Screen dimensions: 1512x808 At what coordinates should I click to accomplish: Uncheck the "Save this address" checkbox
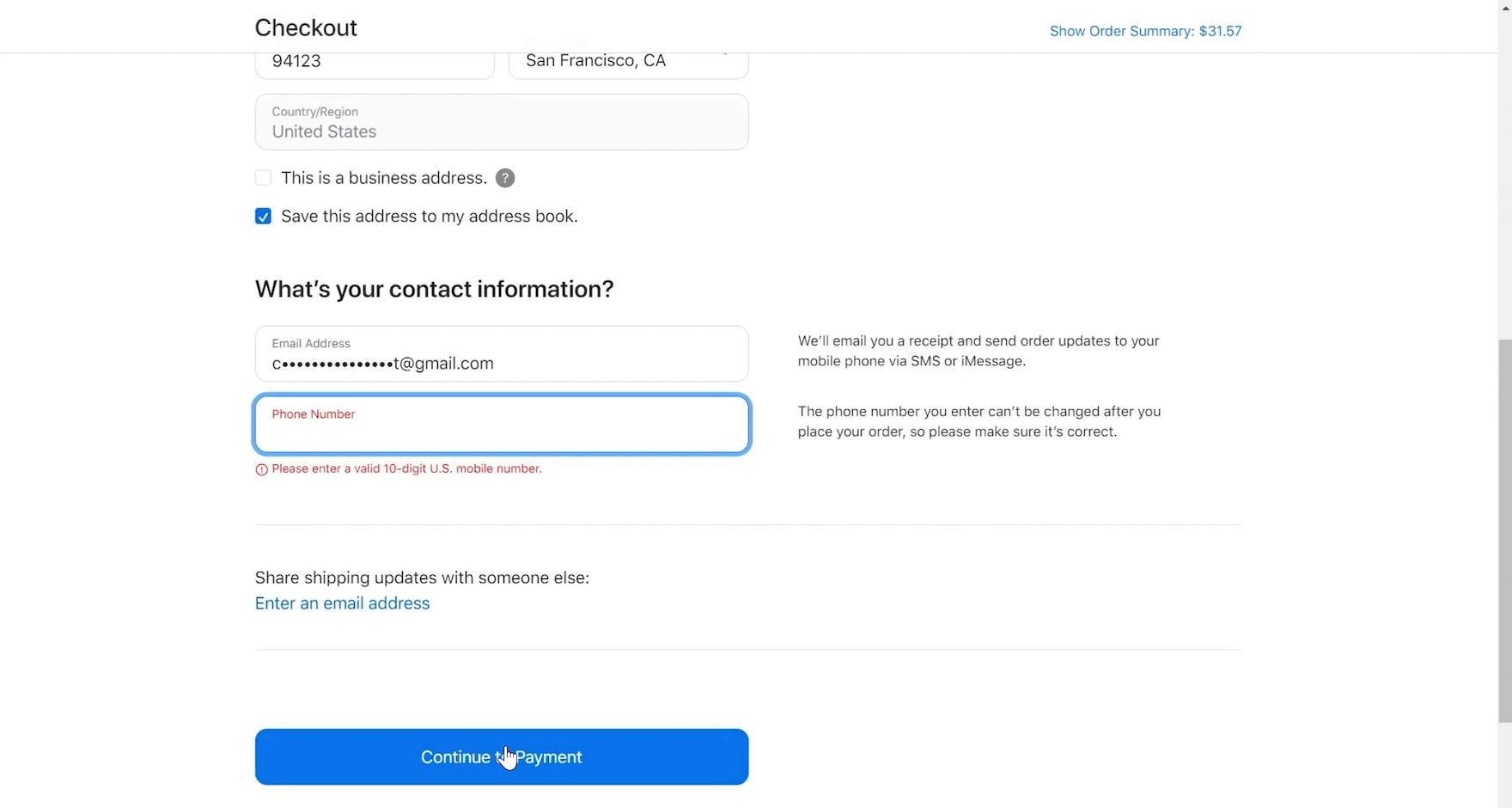(x=263, y=217)
